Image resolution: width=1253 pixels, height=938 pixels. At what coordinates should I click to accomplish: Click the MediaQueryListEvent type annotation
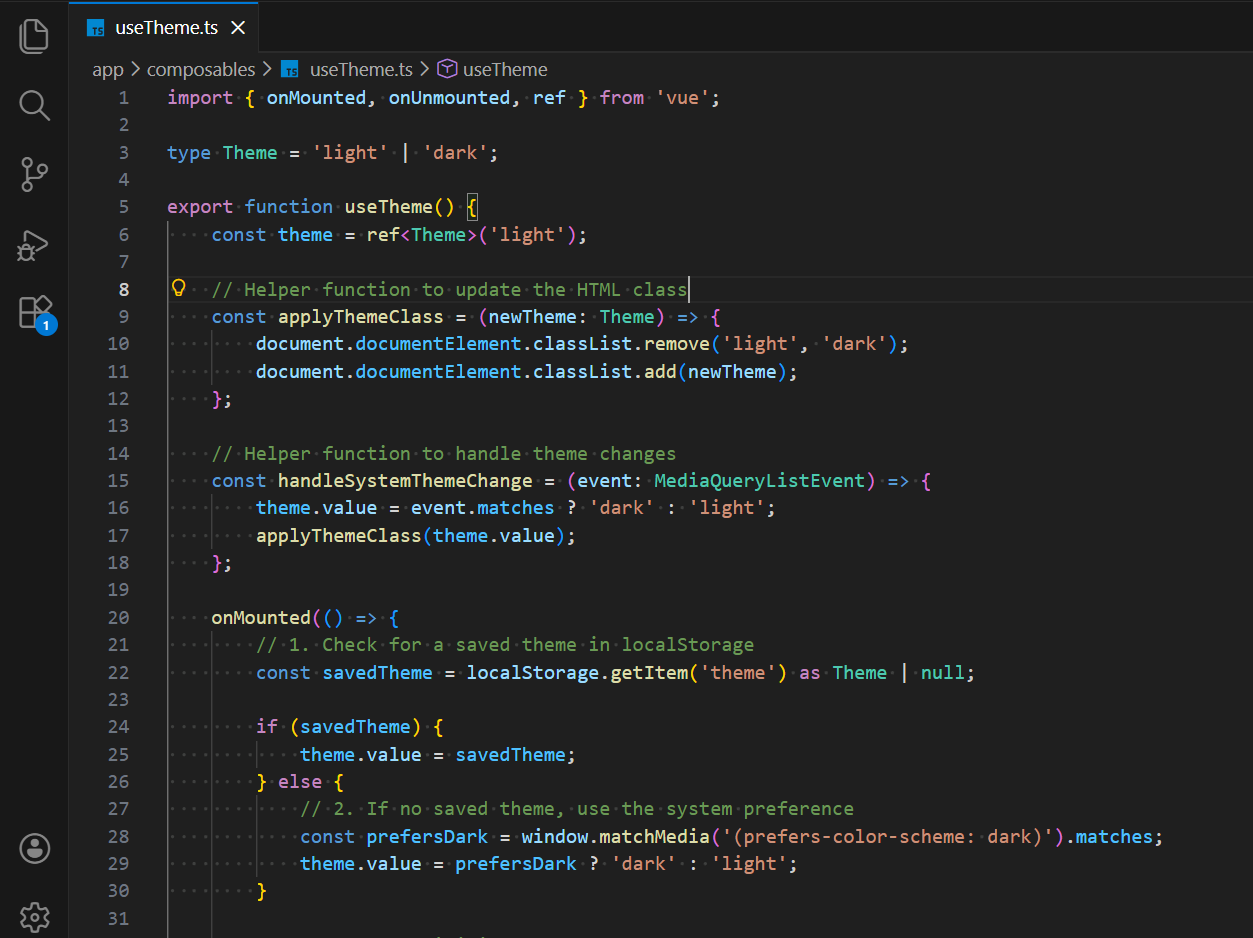click(759, 481)
